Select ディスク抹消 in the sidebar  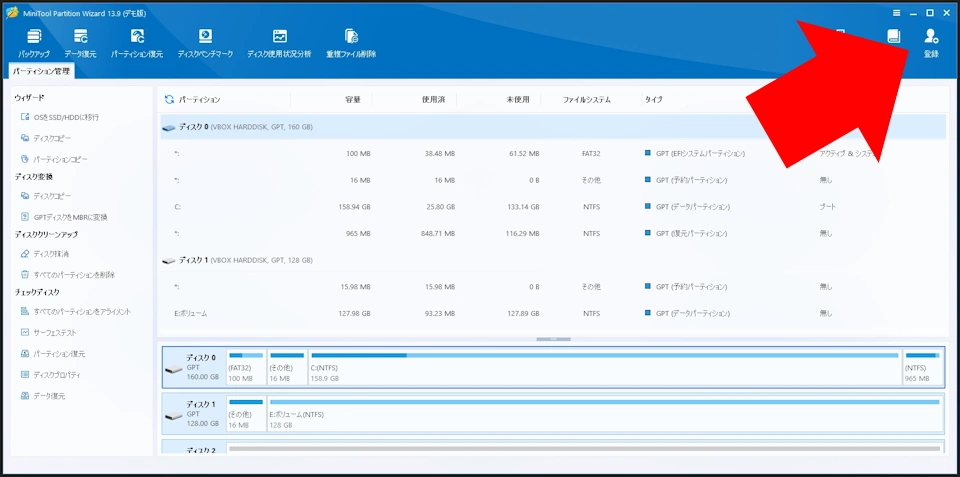(x=46, y=254)
